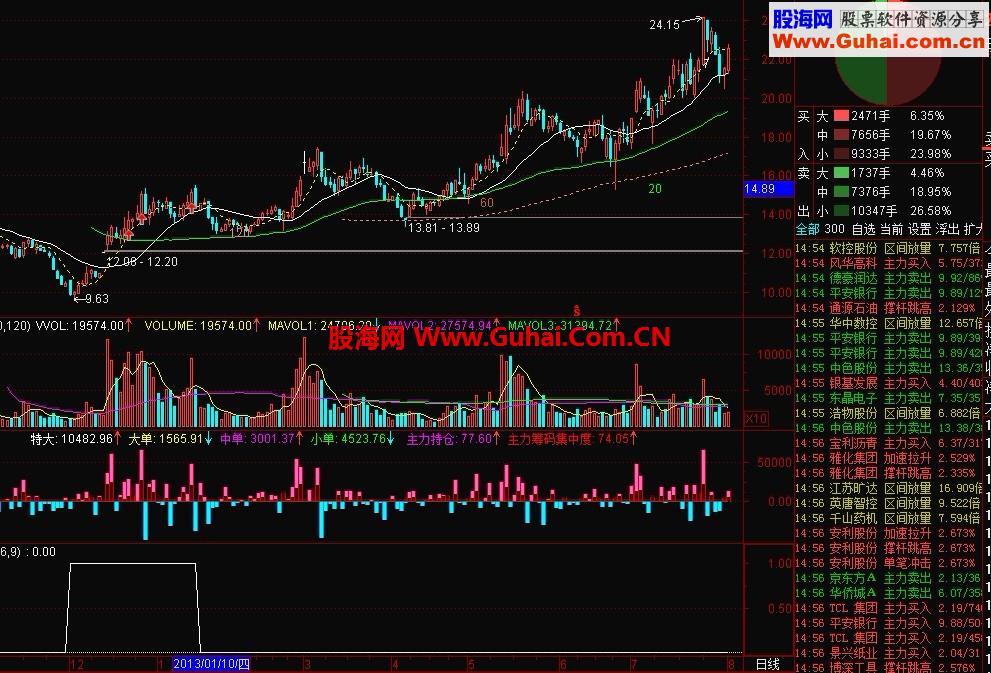
Task: Select 雅化集团 撑杆跳高 row
Action: [887, 473]
